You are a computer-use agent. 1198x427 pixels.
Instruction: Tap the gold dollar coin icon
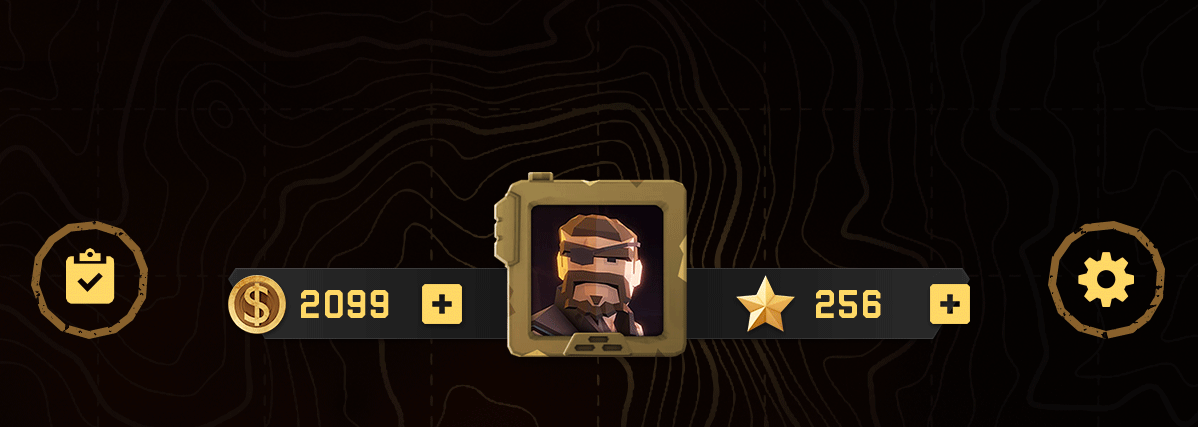point(257,304)
